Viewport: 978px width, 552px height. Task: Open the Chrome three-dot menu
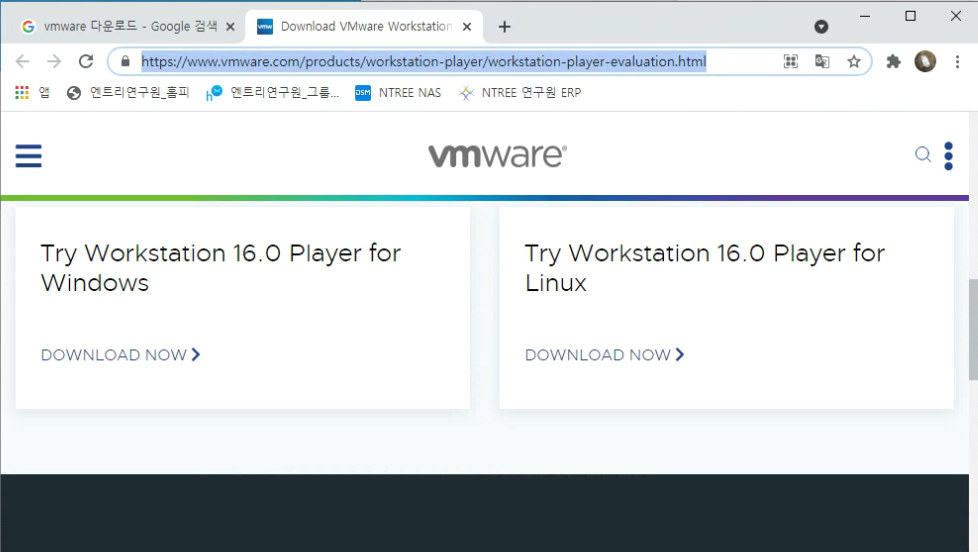[957, 61]
